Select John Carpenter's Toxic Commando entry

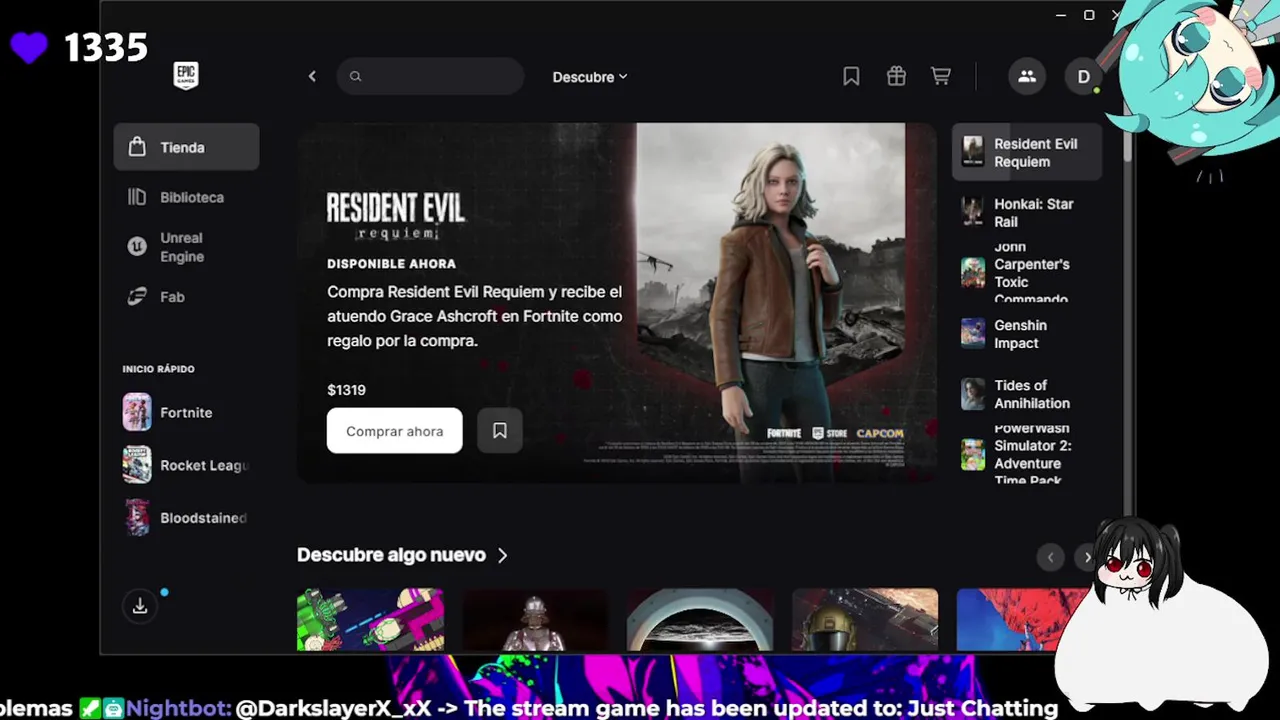click(x=1027, y=273)
